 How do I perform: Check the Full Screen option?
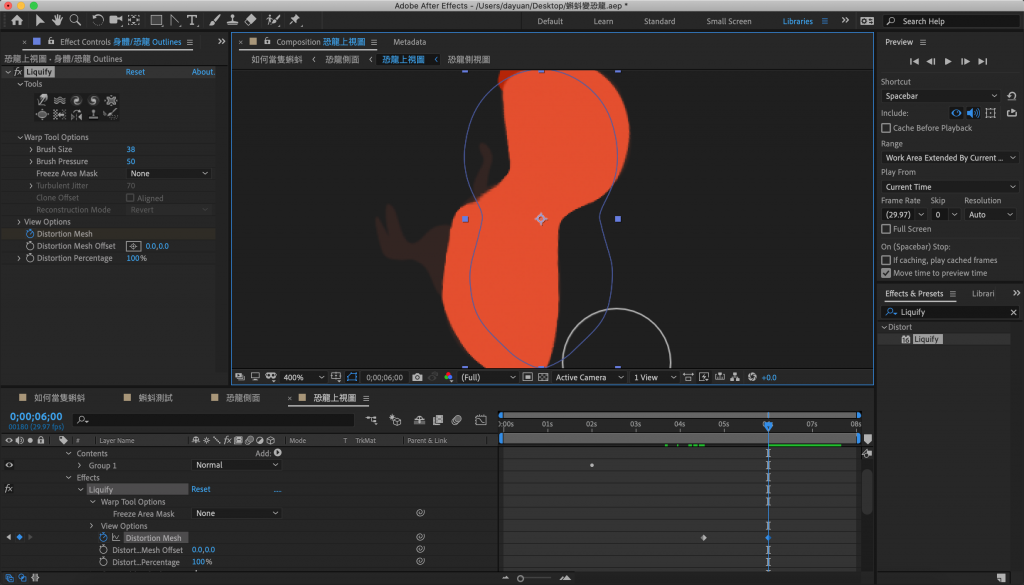point(886,229)
